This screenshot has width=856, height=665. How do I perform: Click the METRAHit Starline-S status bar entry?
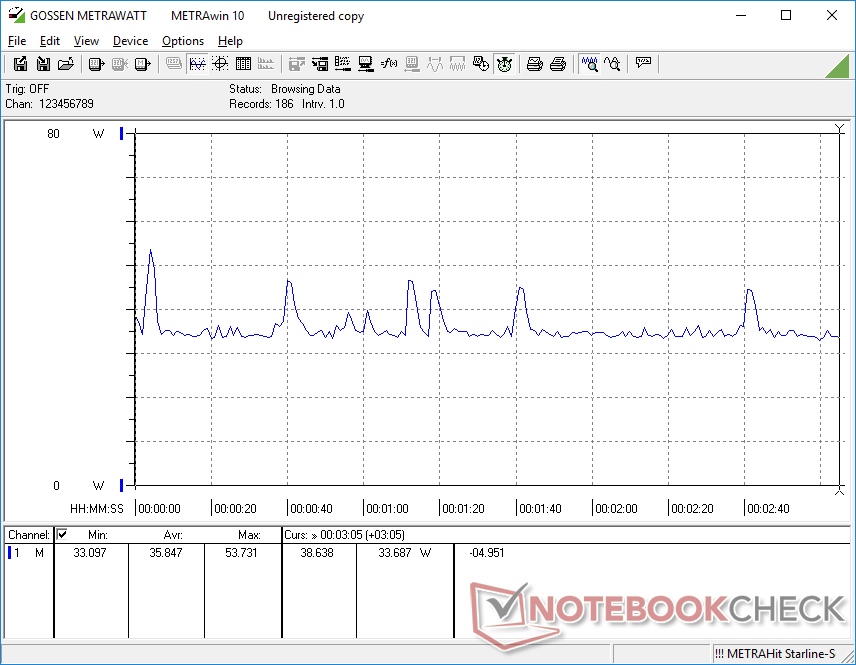[x=775, y=654]
